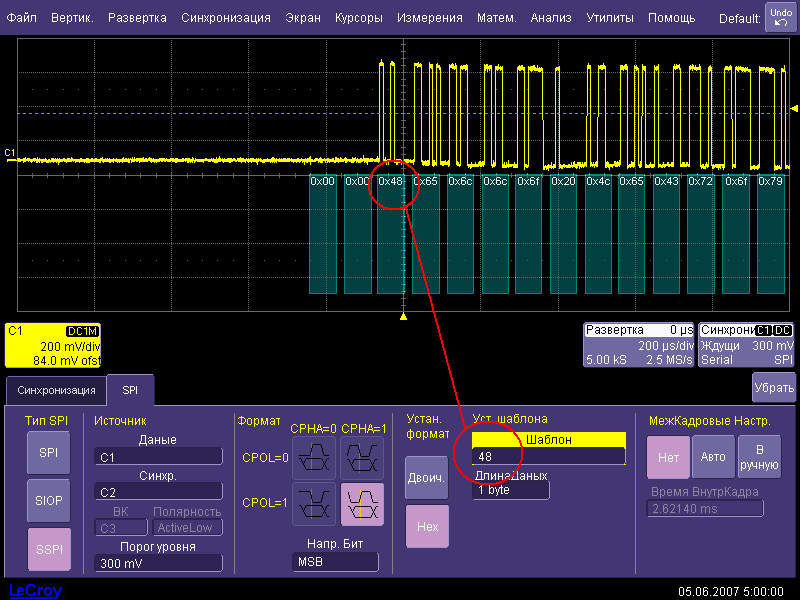Click the Undo button

click(x=780, y=17)
